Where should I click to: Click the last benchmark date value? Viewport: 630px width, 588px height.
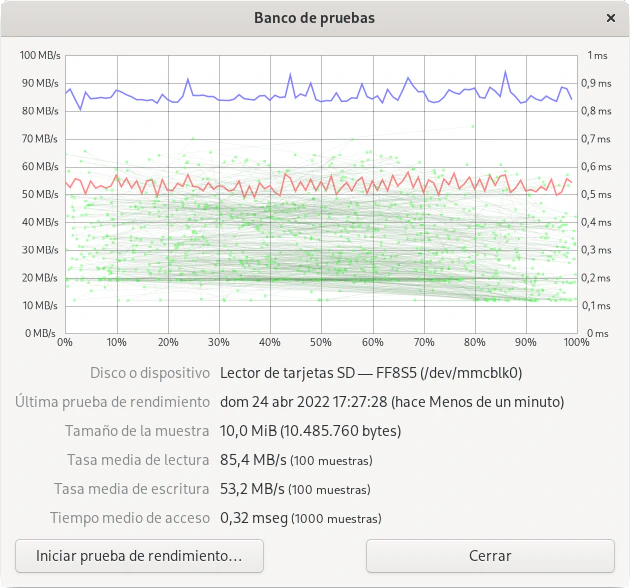point(391,402)
